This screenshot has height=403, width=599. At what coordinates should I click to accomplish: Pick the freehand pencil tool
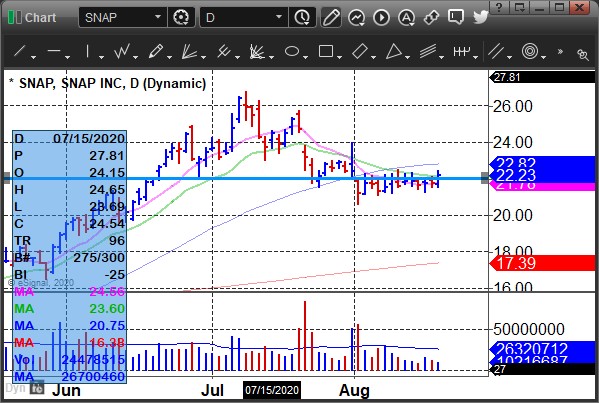click(156, 51)
